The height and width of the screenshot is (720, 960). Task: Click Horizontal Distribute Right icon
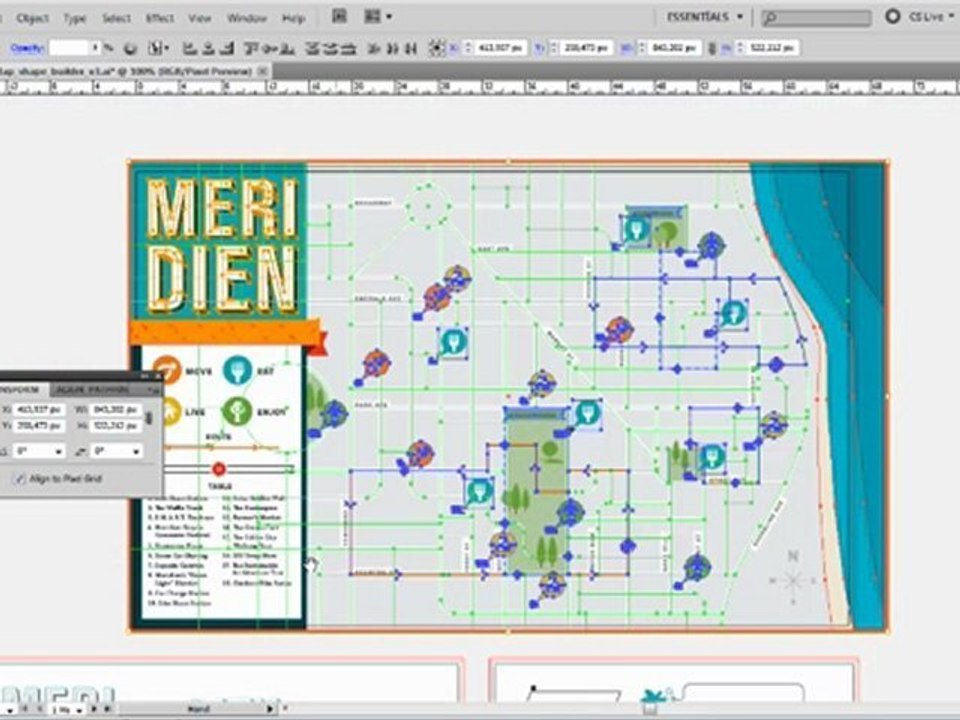411,48
